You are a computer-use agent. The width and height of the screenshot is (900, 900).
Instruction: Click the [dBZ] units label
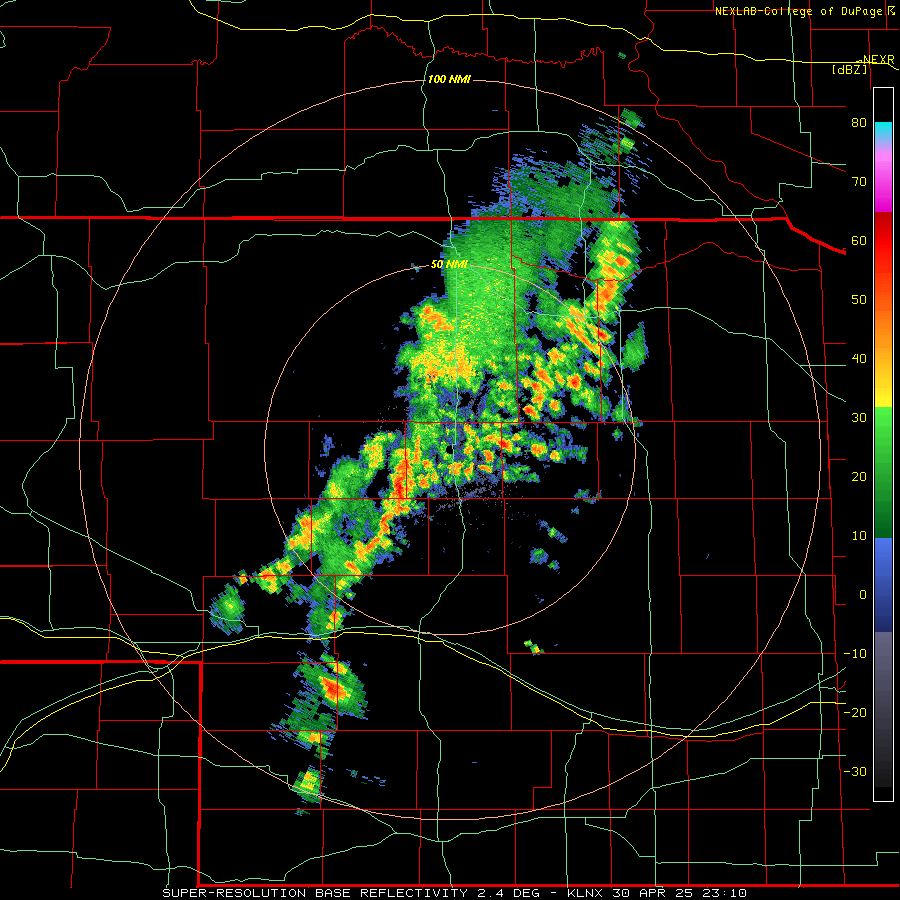pyautogui.click(x=850, y=69)
